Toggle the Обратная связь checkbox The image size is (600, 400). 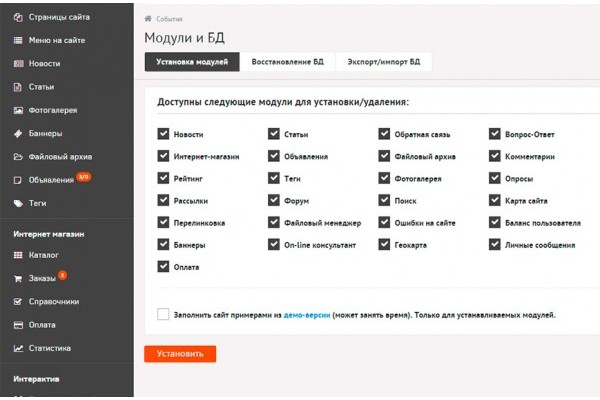(x=384, y=134)
